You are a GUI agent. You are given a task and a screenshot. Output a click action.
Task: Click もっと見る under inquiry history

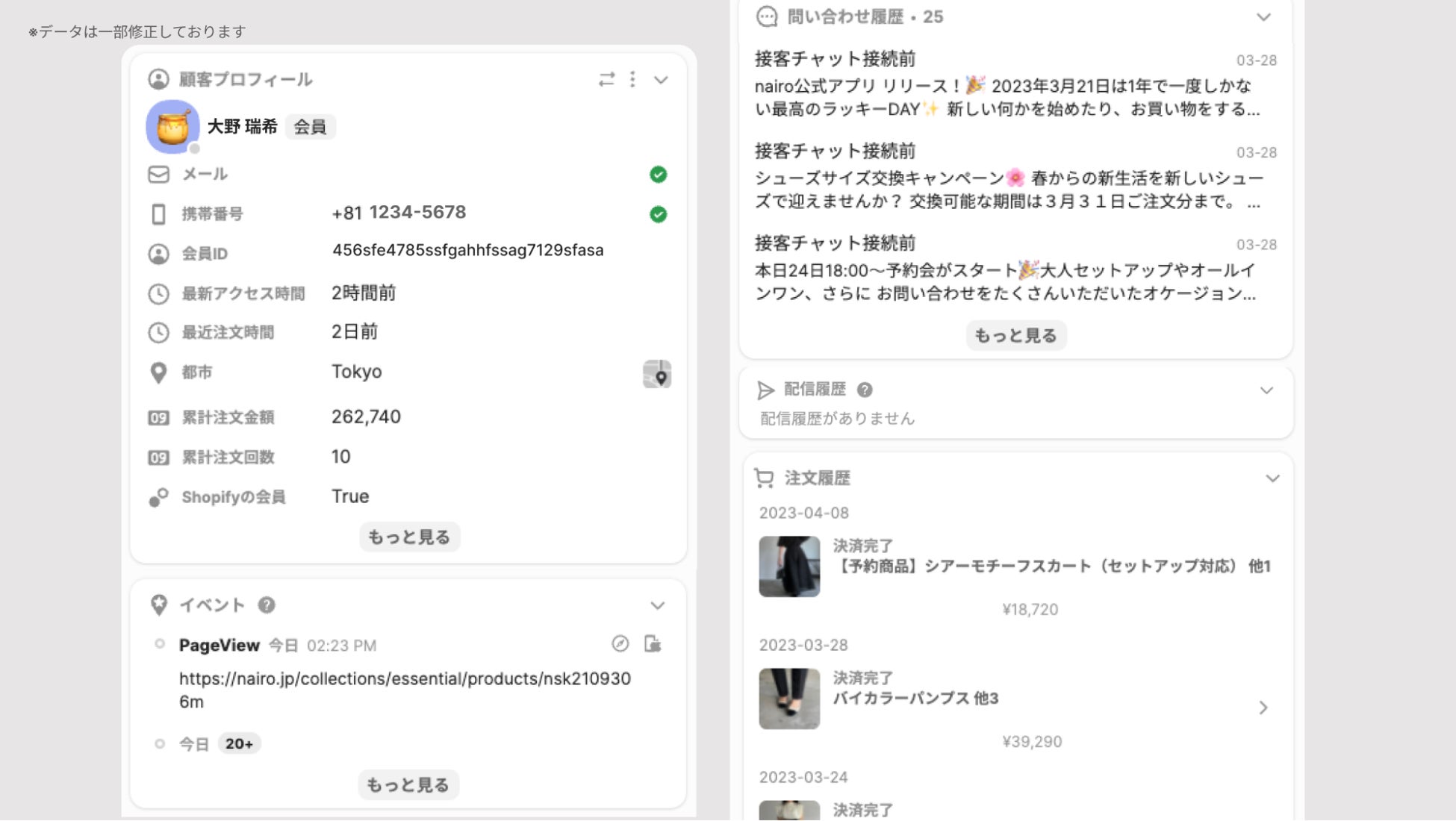click(x=1015, y=336)
